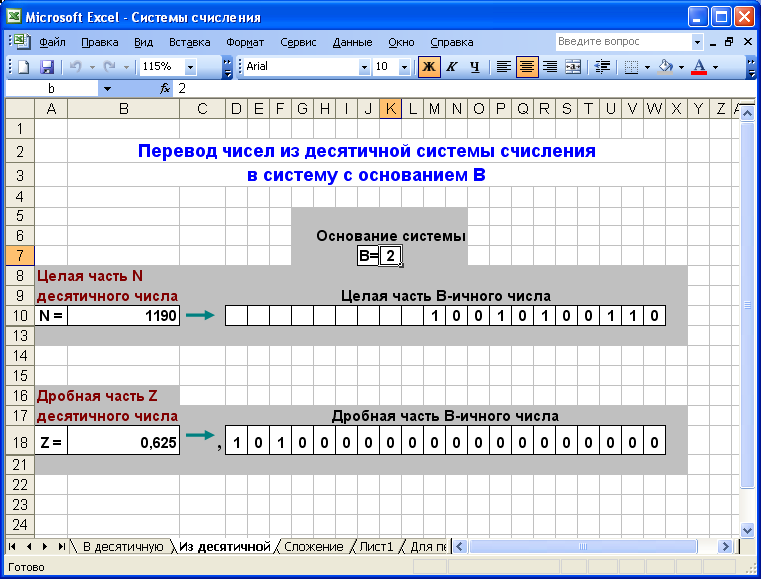The image size is (761, 579).
Task: Click the Undo arrow icon
Action: (x=75, y=67)
